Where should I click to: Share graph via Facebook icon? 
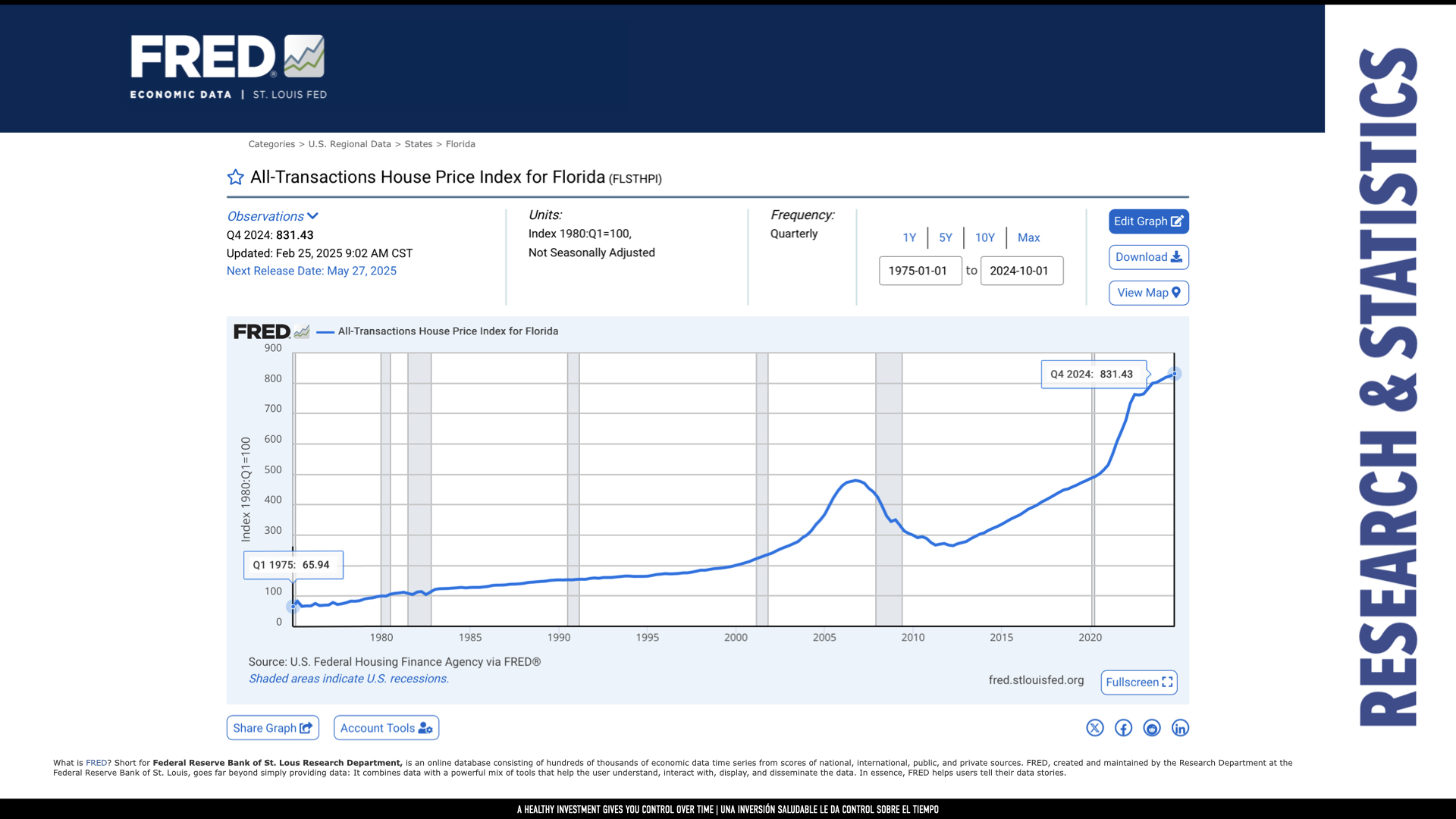(1123, 728)
